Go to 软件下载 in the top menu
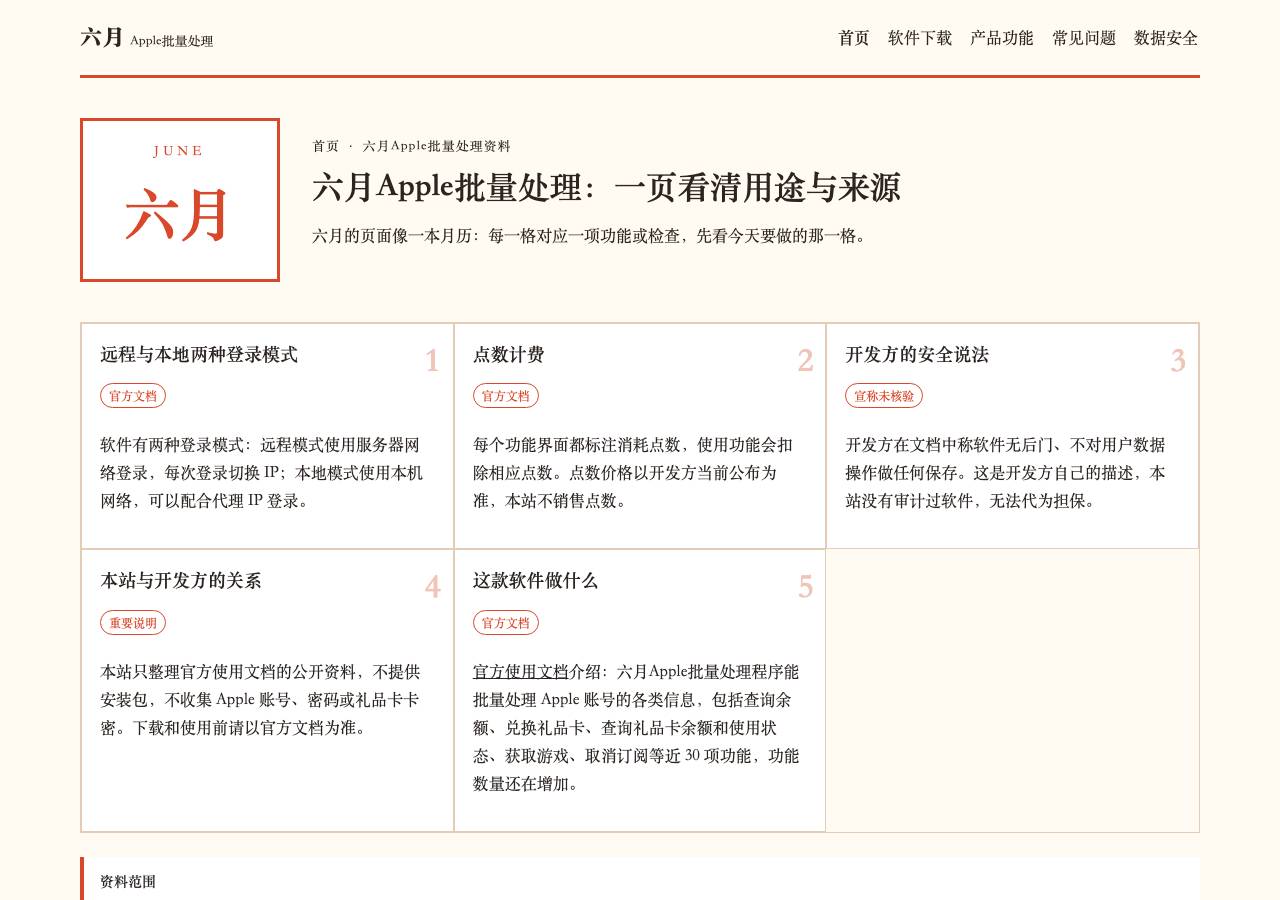 (920, 38)
